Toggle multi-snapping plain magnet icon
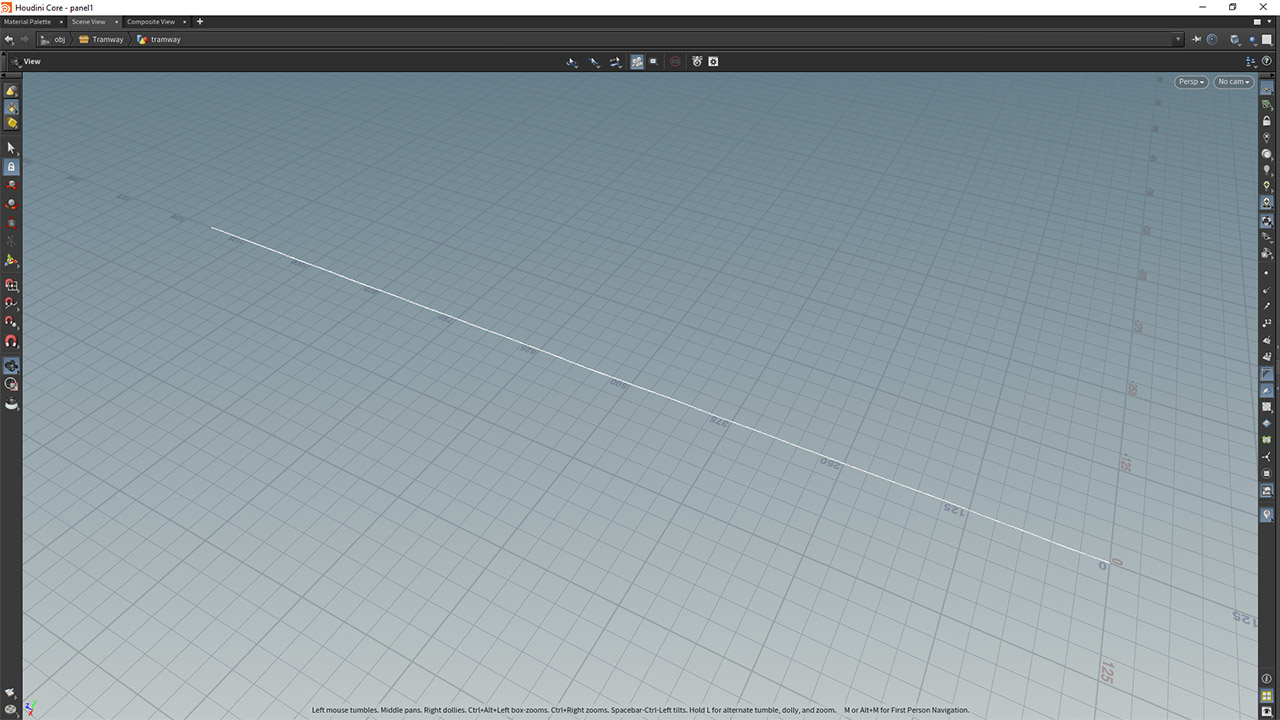This screenshot has height=720, width=1280. pos(11,341)
